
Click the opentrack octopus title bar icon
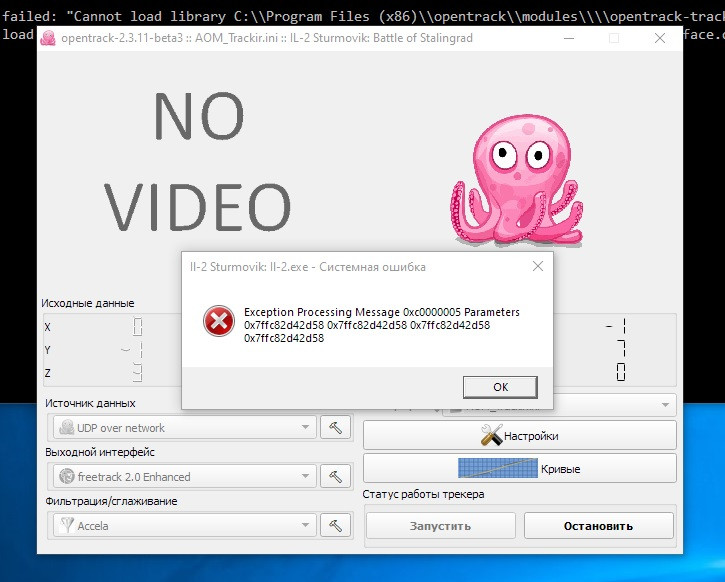48,38
